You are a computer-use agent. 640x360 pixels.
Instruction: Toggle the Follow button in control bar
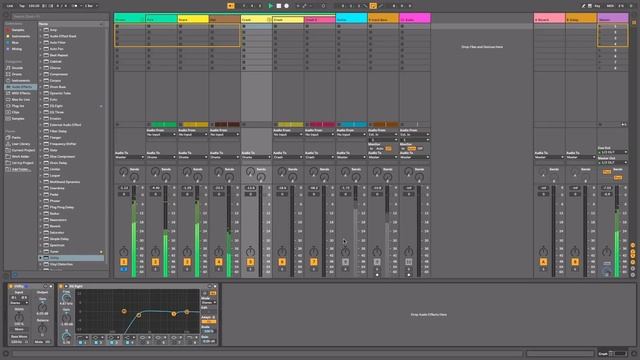231,6
